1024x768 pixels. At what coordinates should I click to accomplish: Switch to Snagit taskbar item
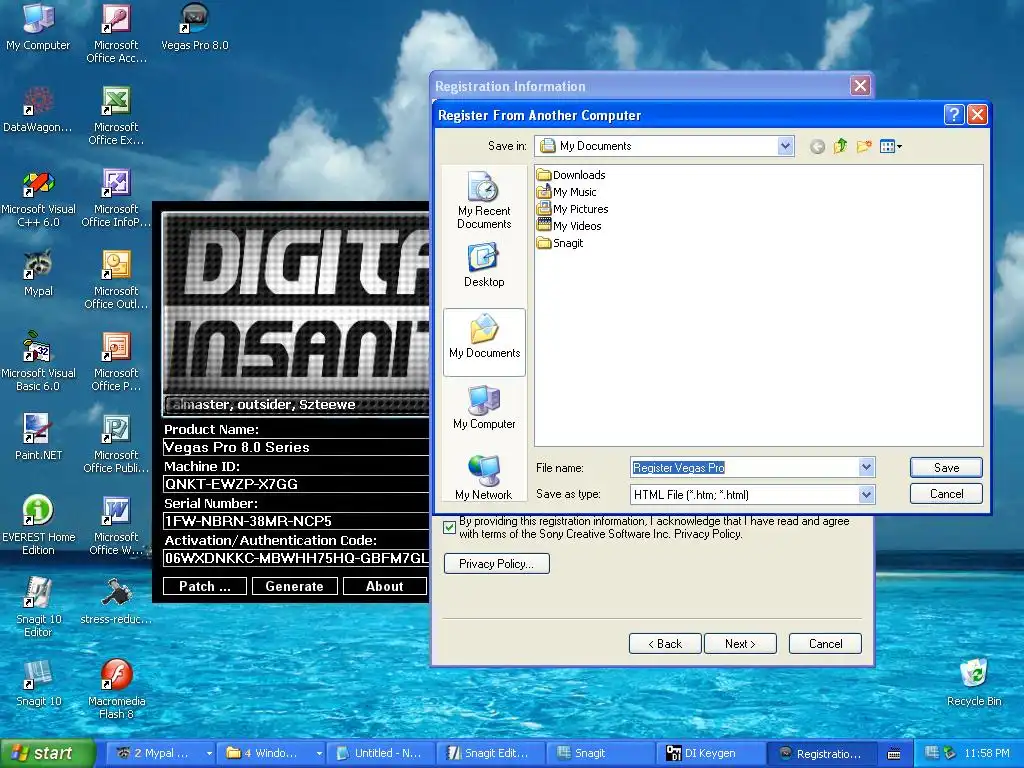(x=599, y=754)
